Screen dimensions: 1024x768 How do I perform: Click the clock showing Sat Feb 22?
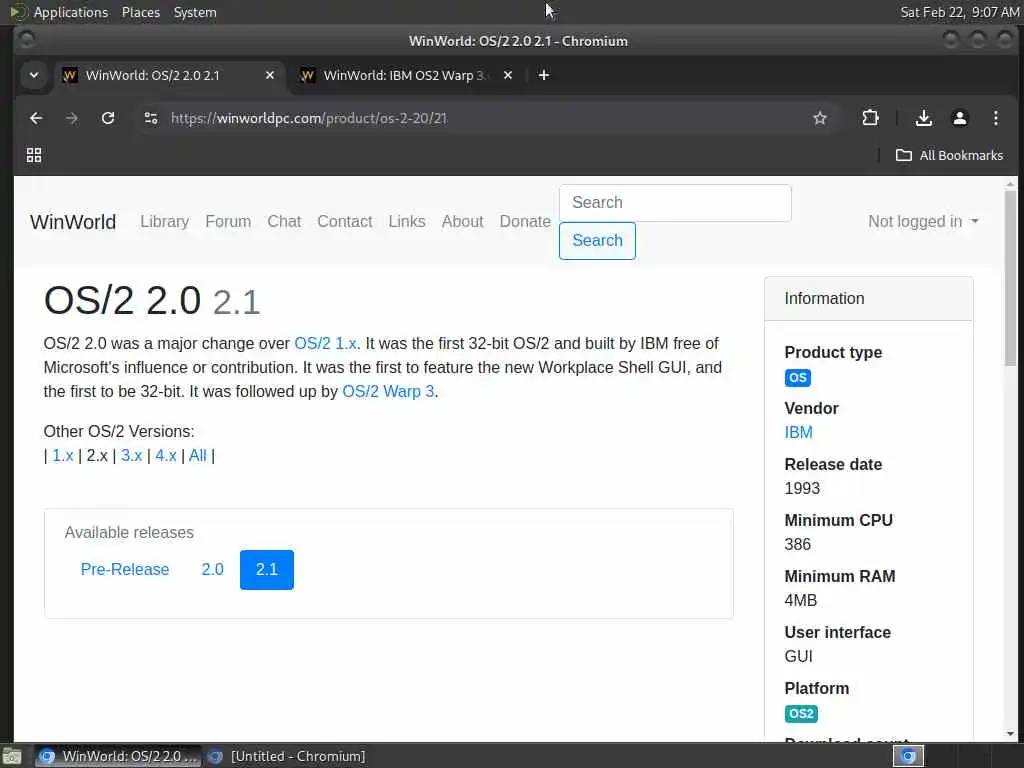(959, 12)
